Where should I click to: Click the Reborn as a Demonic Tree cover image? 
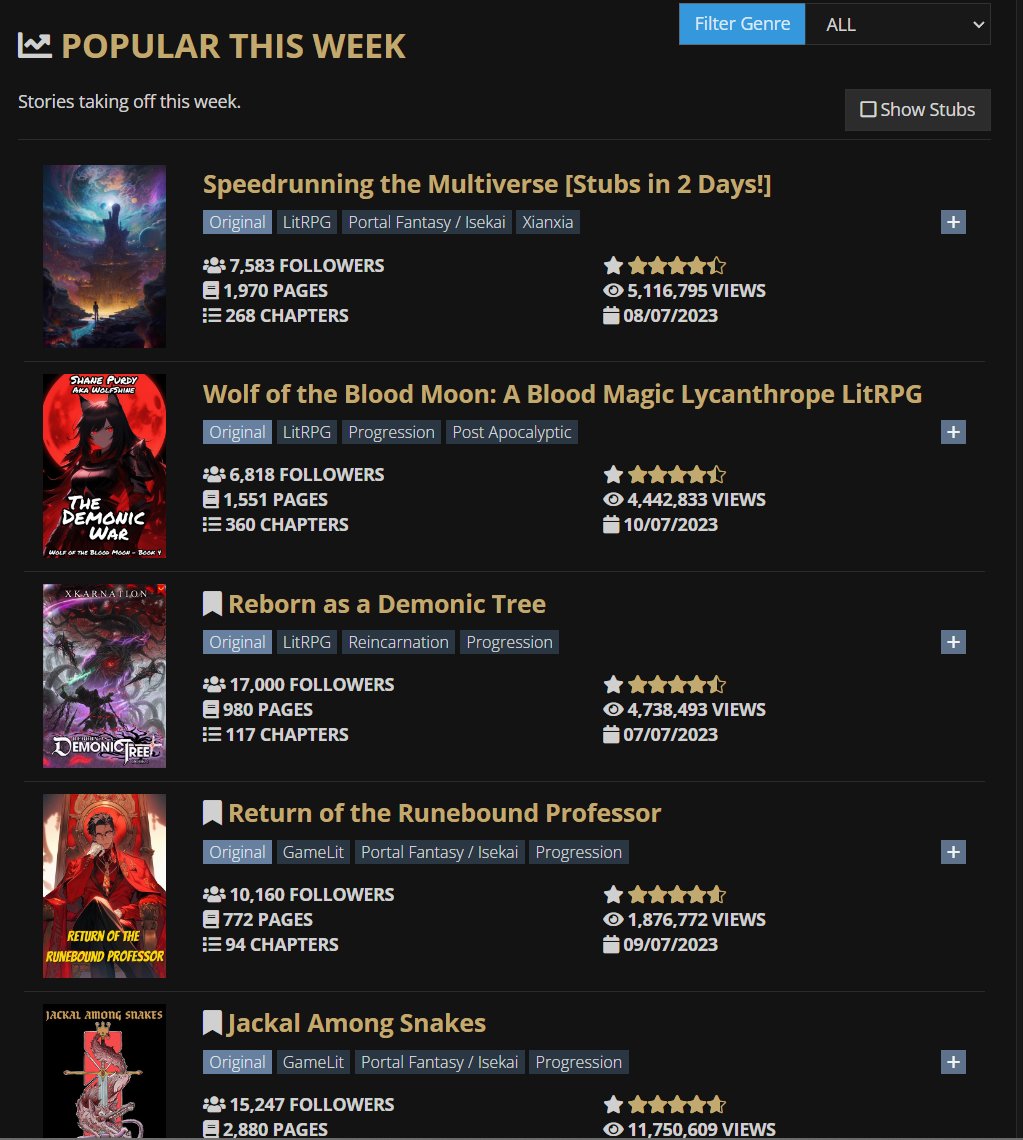tap(104, 675)
